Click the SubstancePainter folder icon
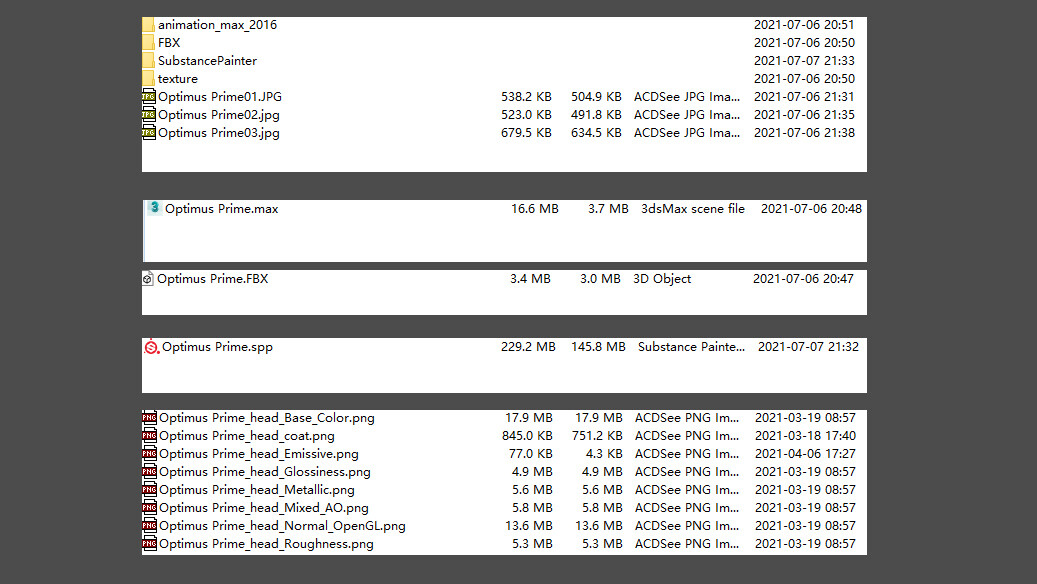1037x584 pixels. pyautogui.click(x=148, y=60)
